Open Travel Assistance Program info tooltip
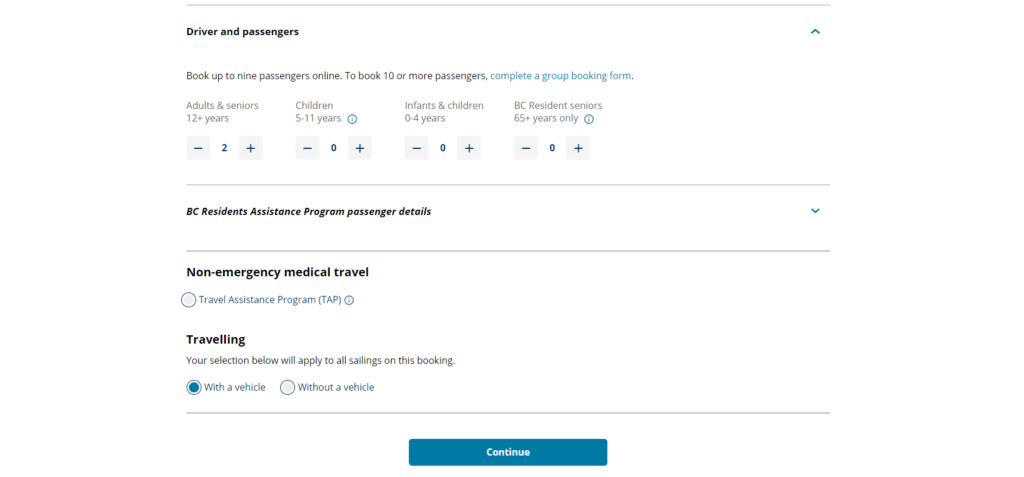 (x=349, y=300)
